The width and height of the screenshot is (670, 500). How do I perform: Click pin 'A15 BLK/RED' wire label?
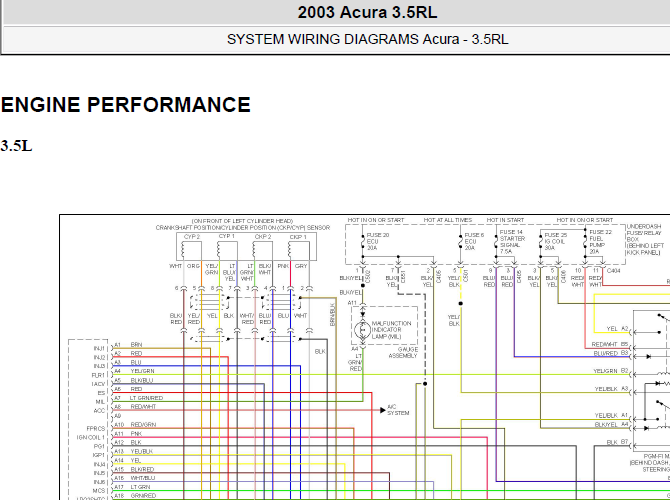[x=134, y=469]
